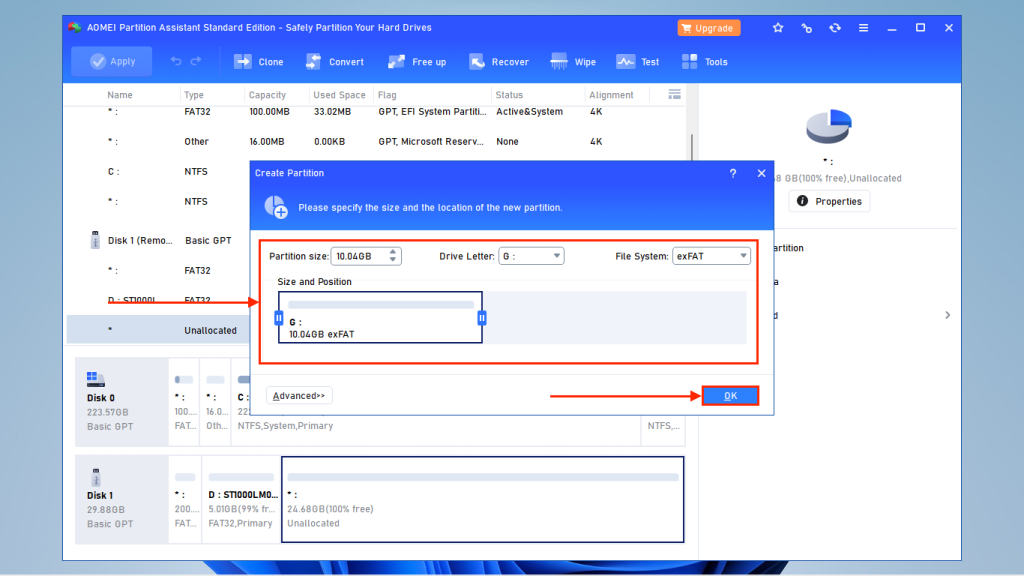Select the Wipe tool
Image resolution: width=1024 pixels, height=576 pixels.
[x=573, y=61]
